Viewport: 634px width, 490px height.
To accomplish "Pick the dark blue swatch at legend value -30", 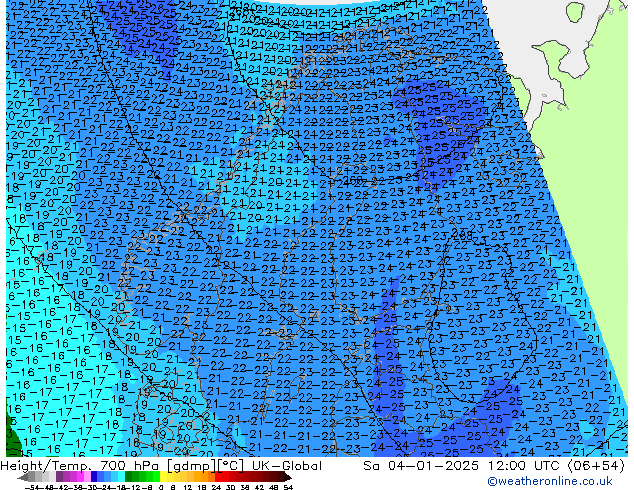I will [x=94, y=478].
